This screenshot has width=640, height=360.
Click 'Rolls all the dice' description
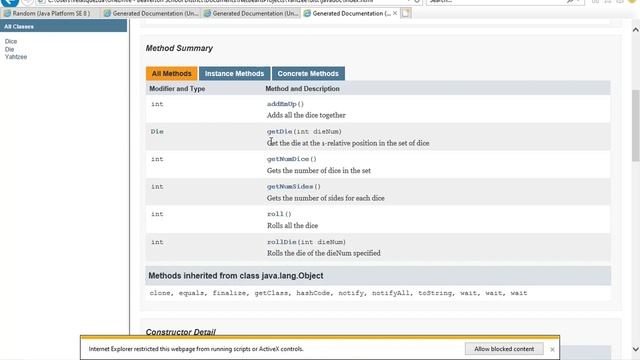tap(292, 225)
